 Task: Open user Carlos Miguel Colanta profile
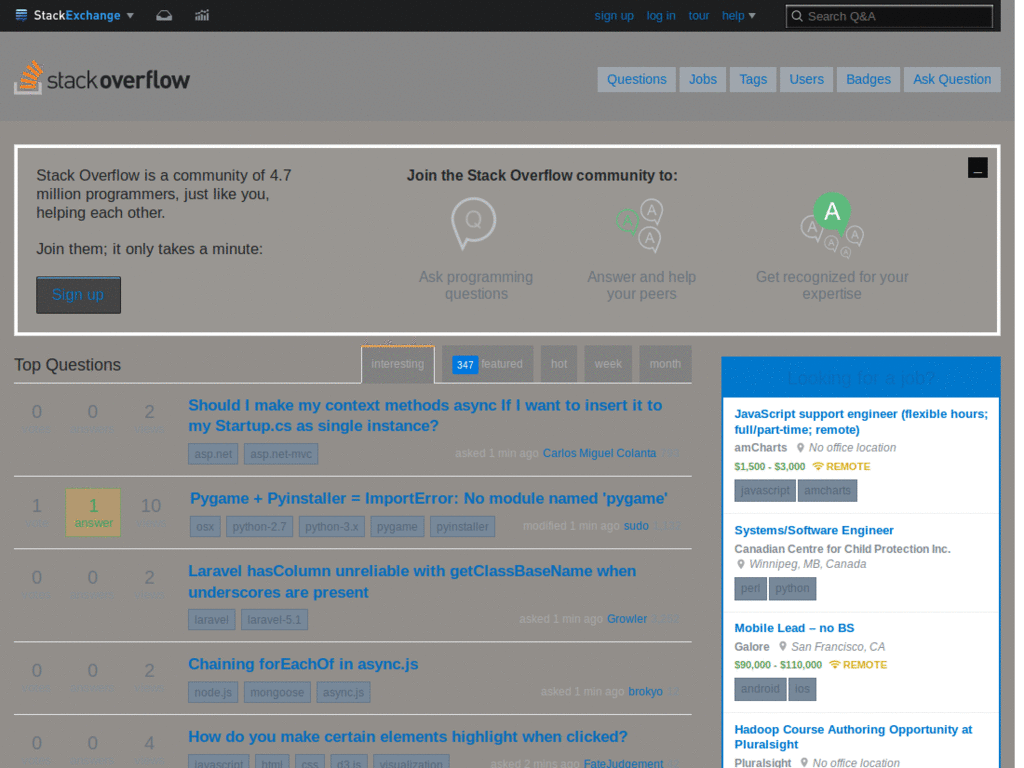599,453
